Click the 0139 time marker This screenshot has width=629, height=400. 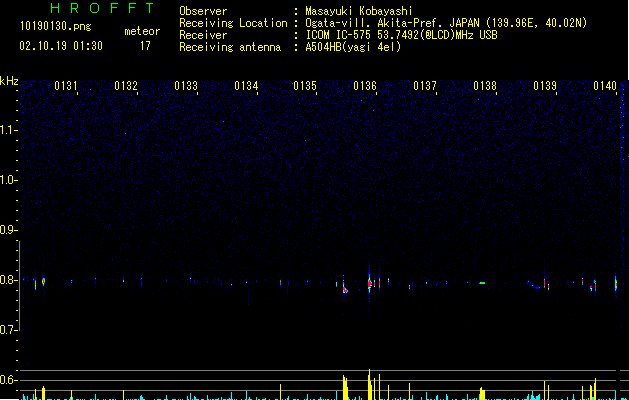click(545, 86)
